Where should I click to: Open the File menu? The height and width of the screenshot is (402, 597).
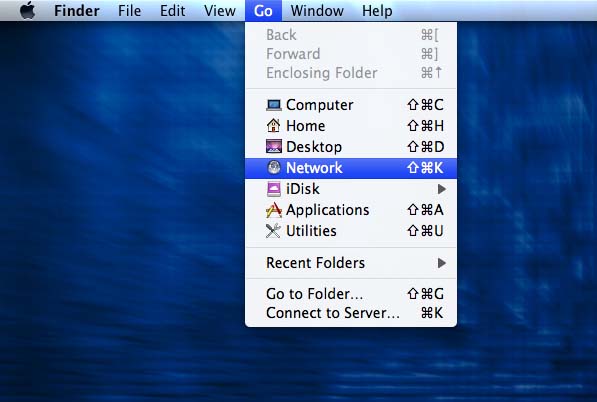click(x=129, y=11)
